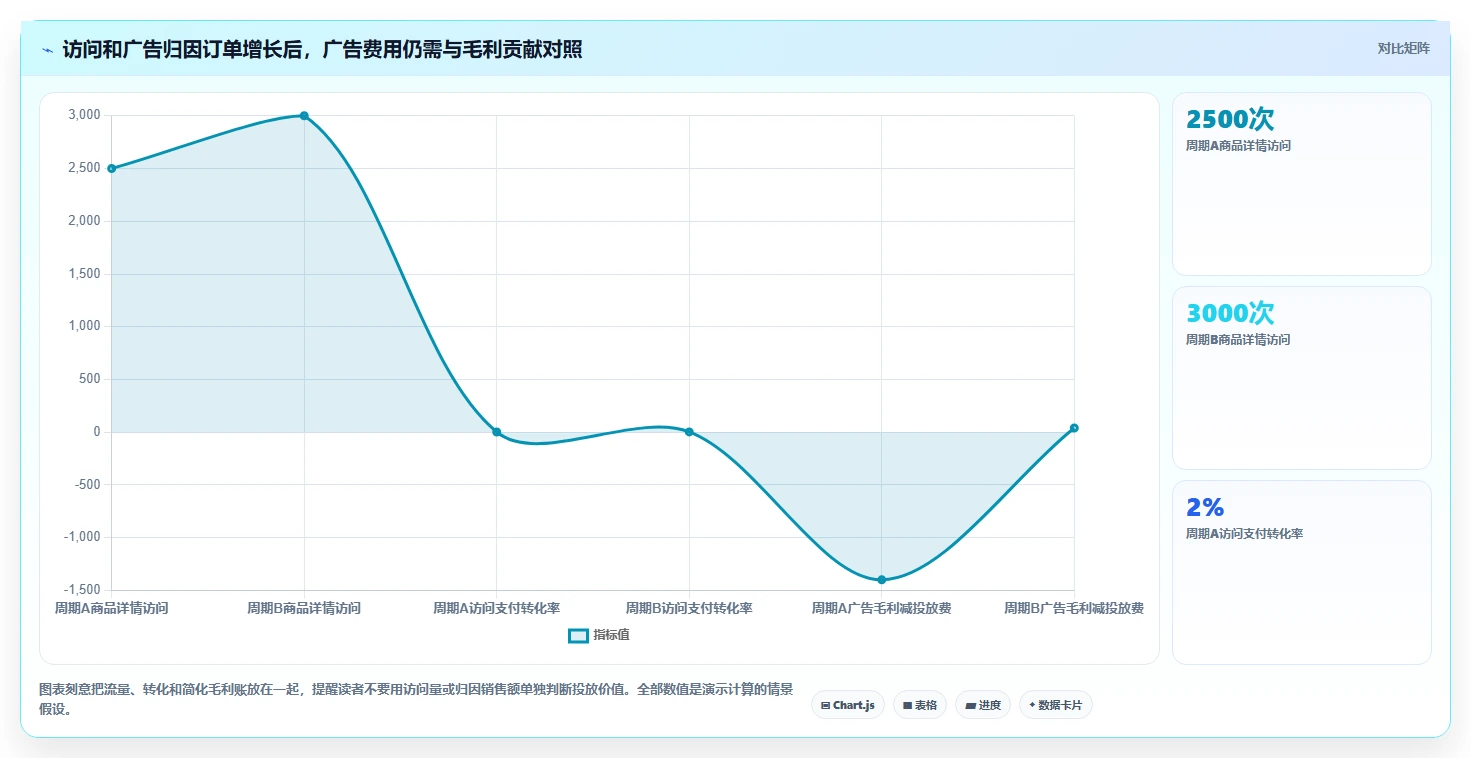Click x-axis label 周期B商品详情访问
This screenshot has width=1471, height=758.
coord(304,608)
